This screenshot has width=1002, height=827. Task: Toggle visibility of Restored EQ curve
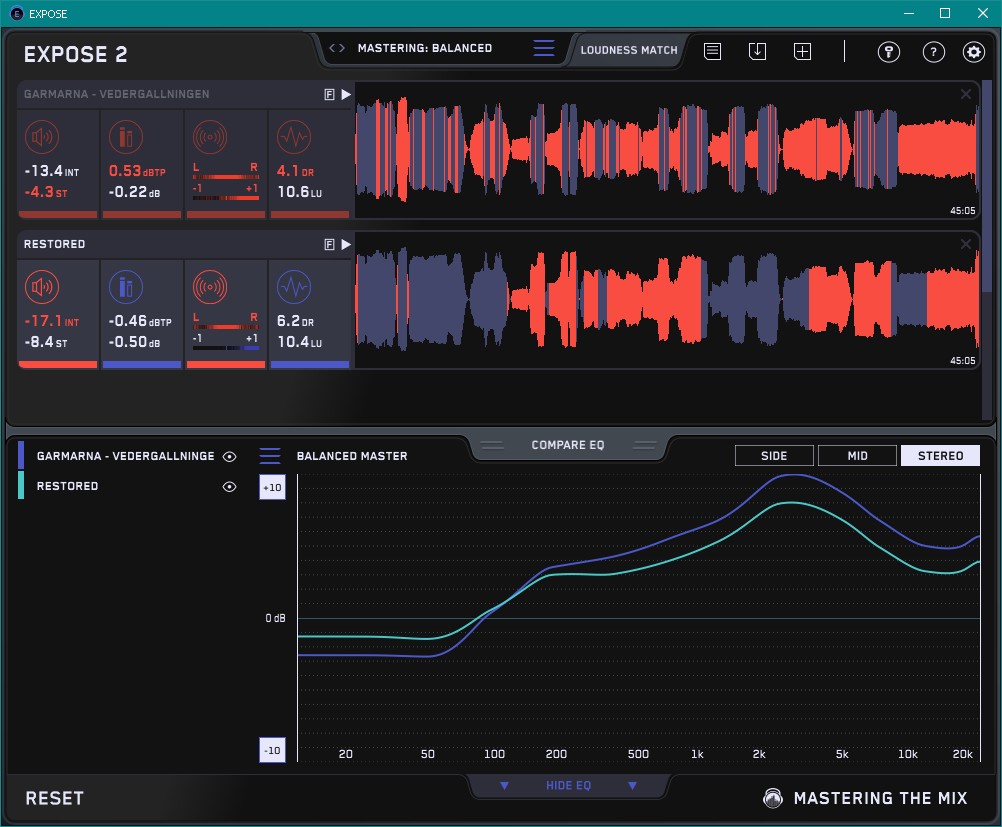tap(230, 487)
